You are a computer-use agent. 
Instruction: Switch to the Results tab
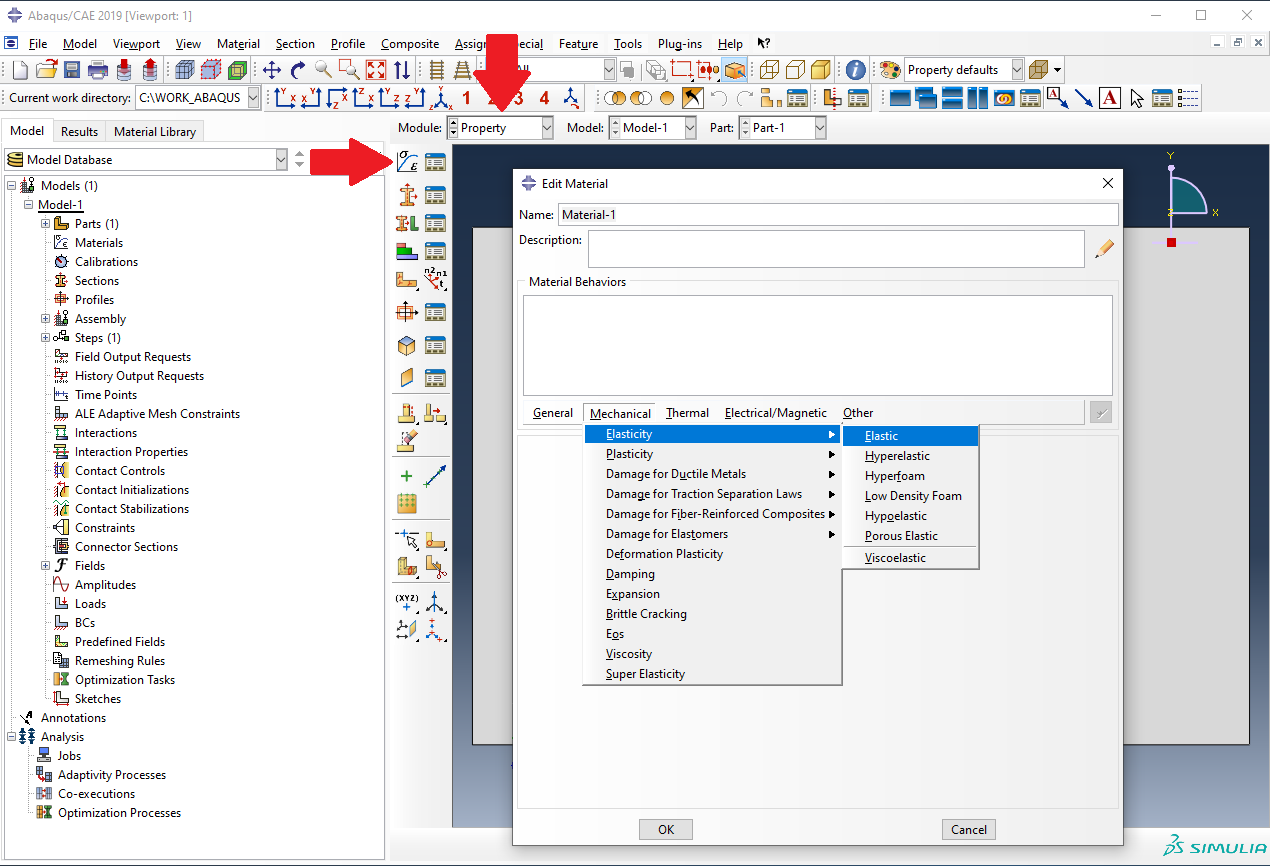[79, 131]
